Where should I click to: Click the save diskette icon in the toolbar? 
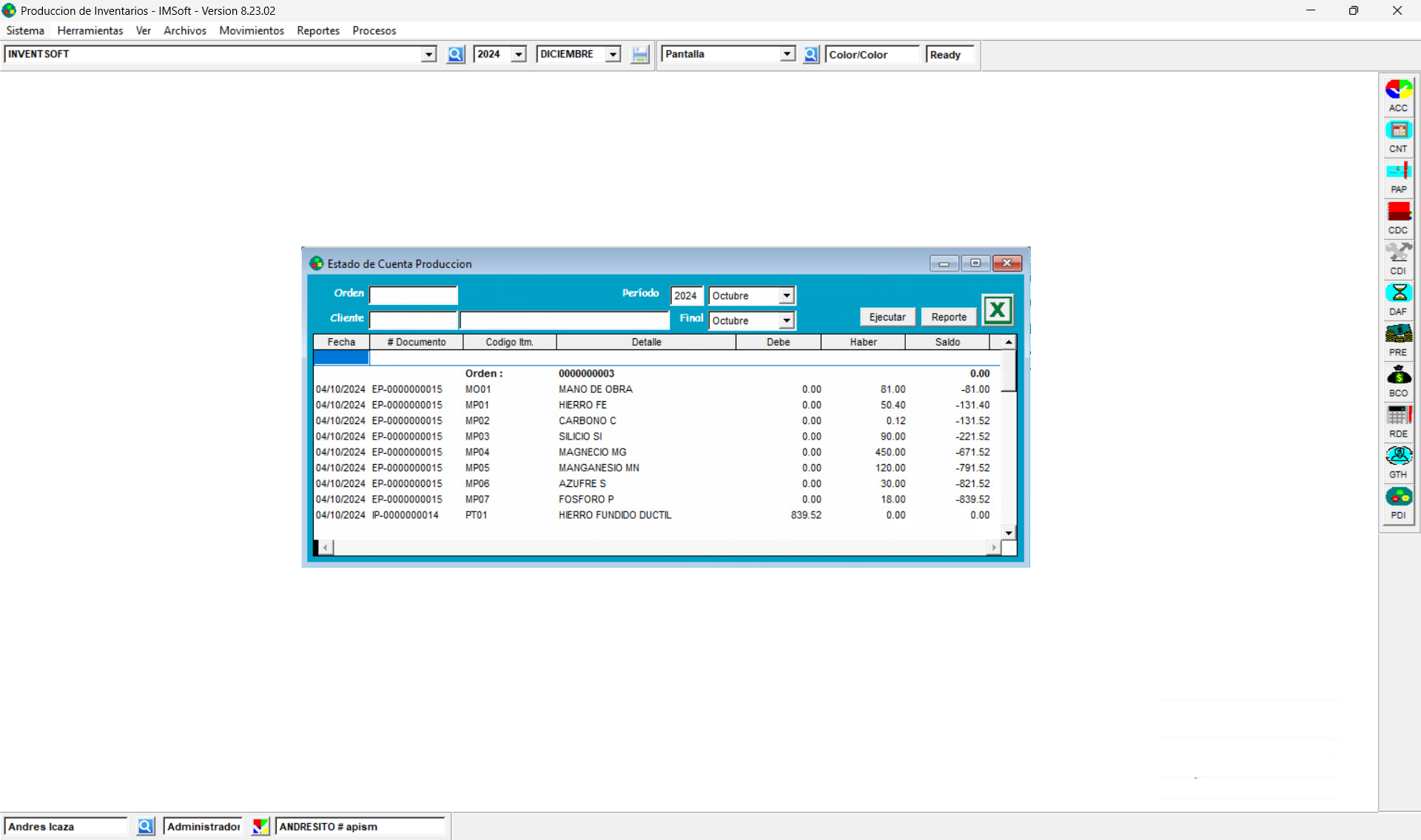click(639, 54)
